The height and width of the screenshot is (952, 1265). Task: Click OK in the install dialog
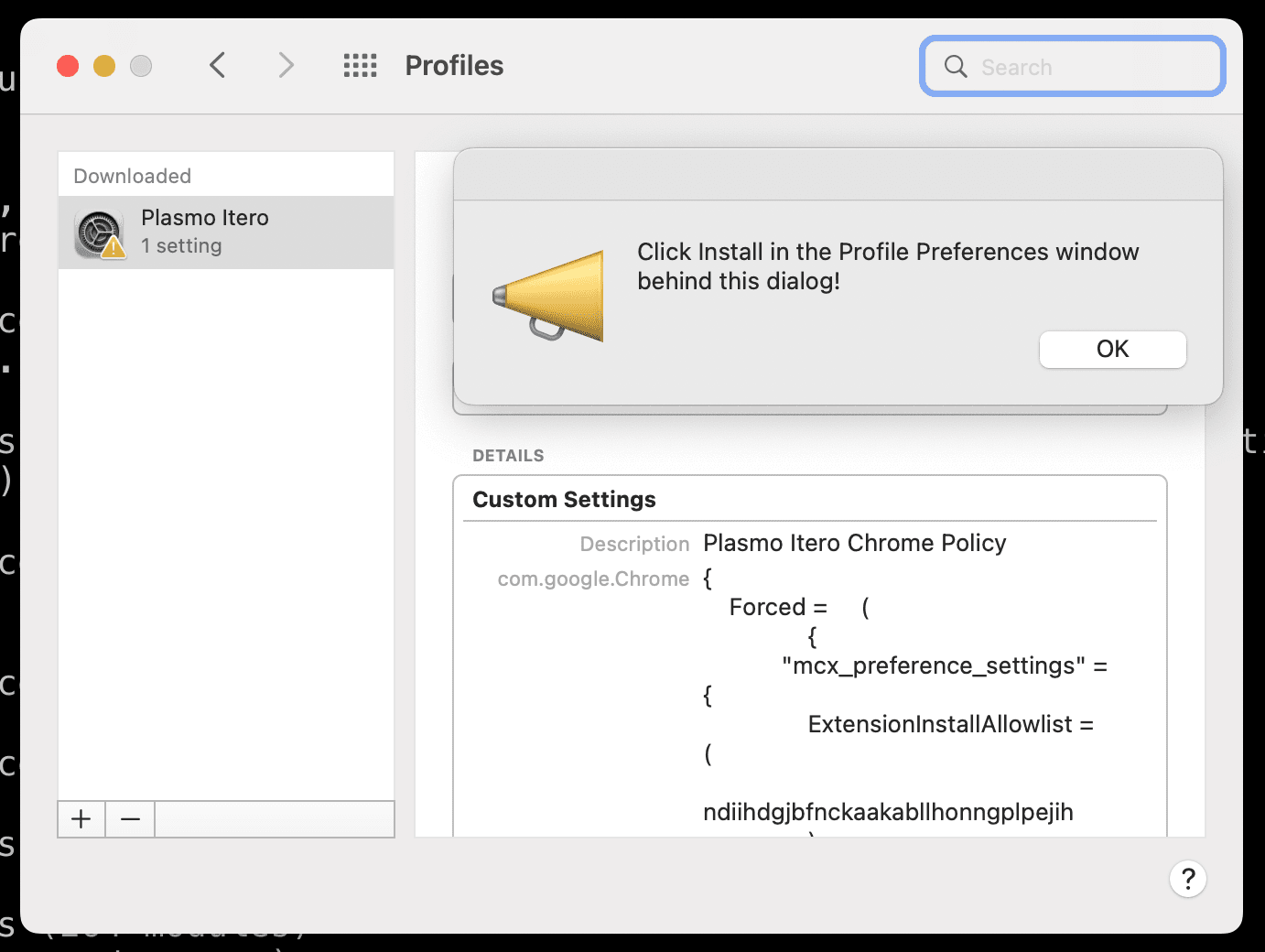tap(1112, 350)
